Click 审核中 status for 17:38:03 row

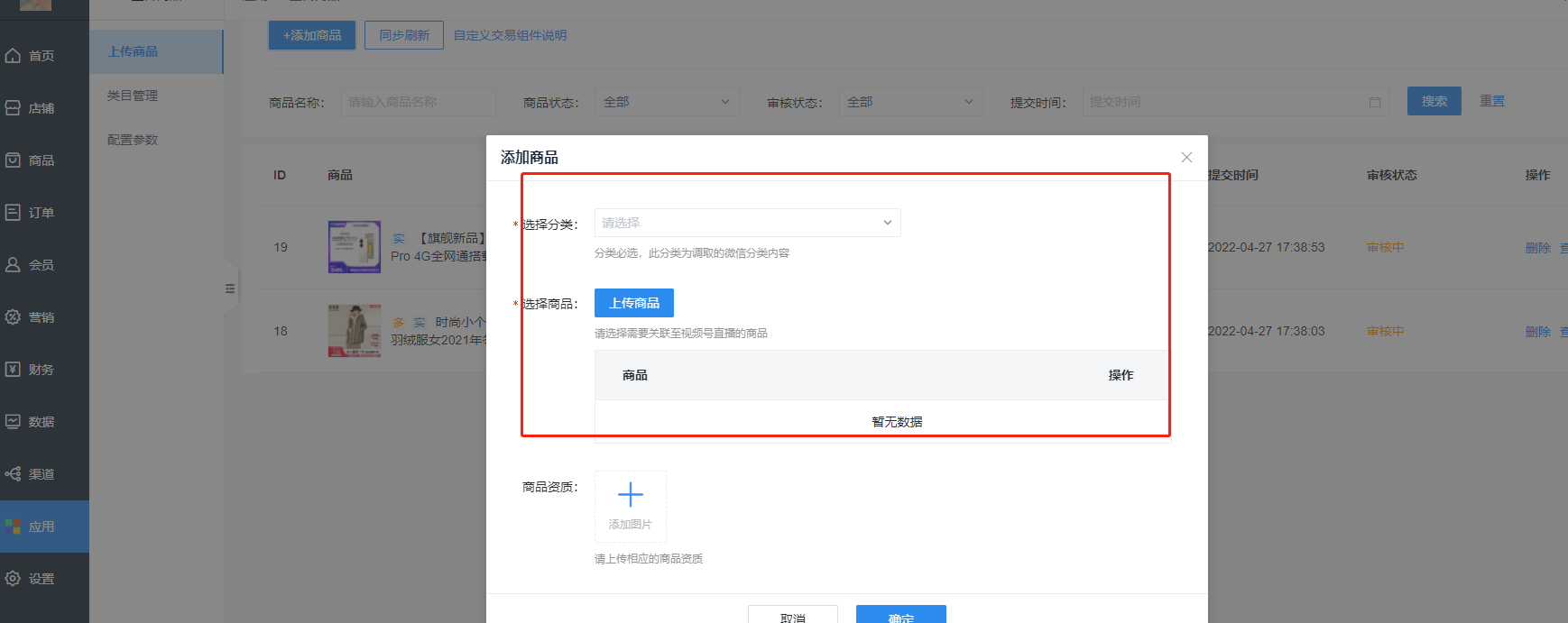[1386, 331]
